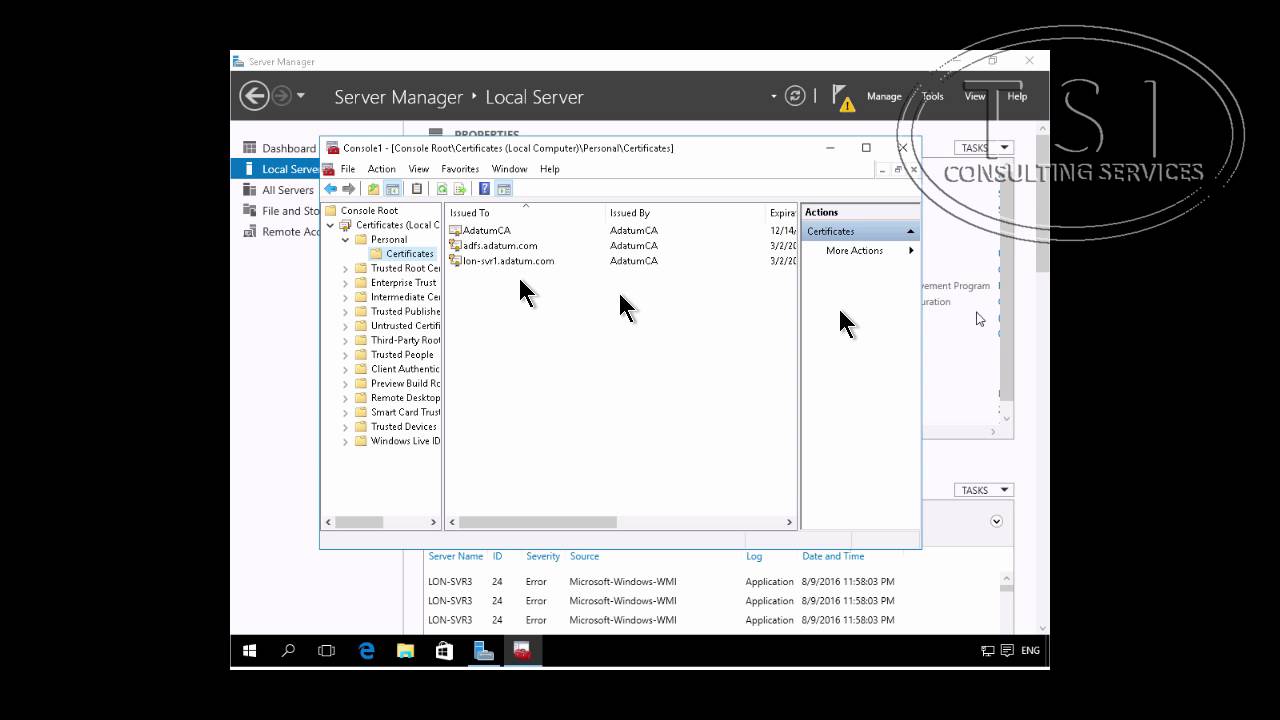
Task: Collapse the Personal folder node
Action: click(x=346, y=240)
